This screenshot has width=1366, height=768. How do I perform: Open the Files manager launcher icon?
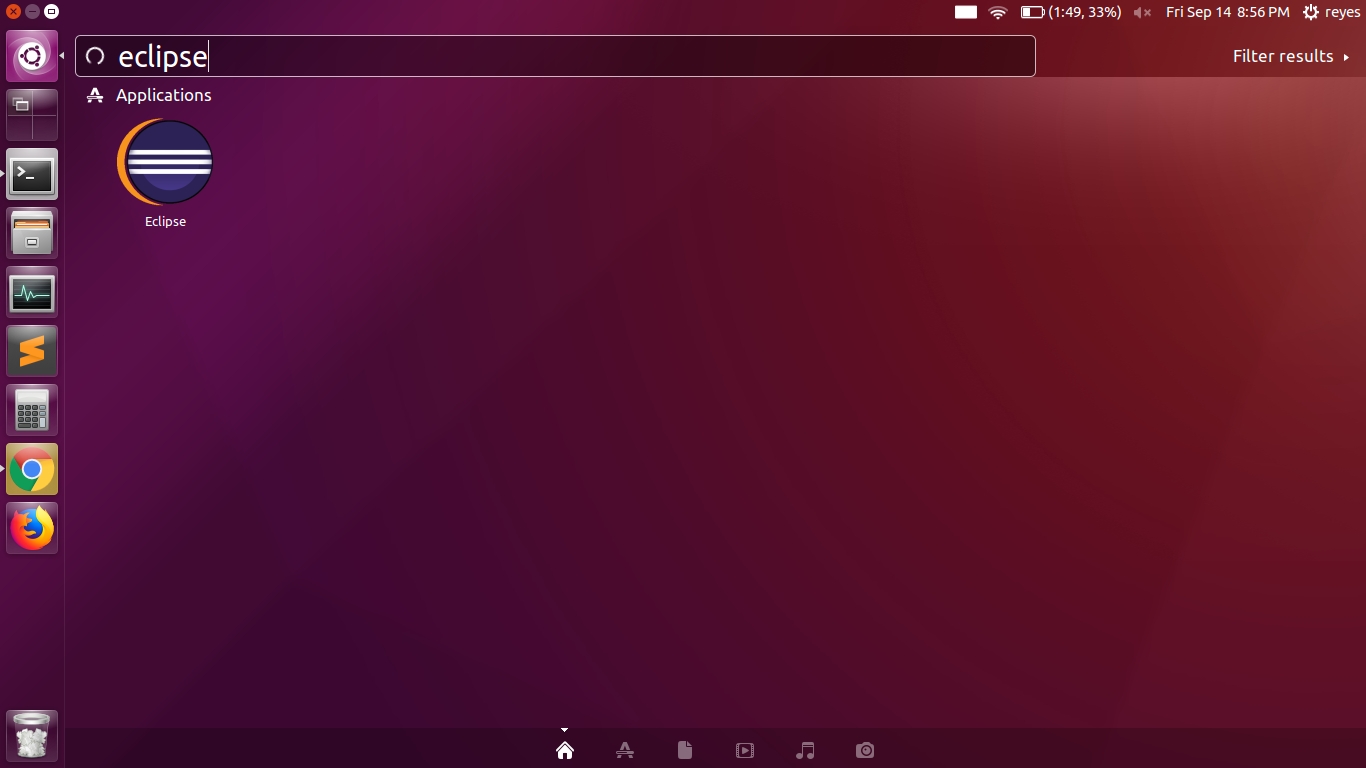click(x=32, y=234)
